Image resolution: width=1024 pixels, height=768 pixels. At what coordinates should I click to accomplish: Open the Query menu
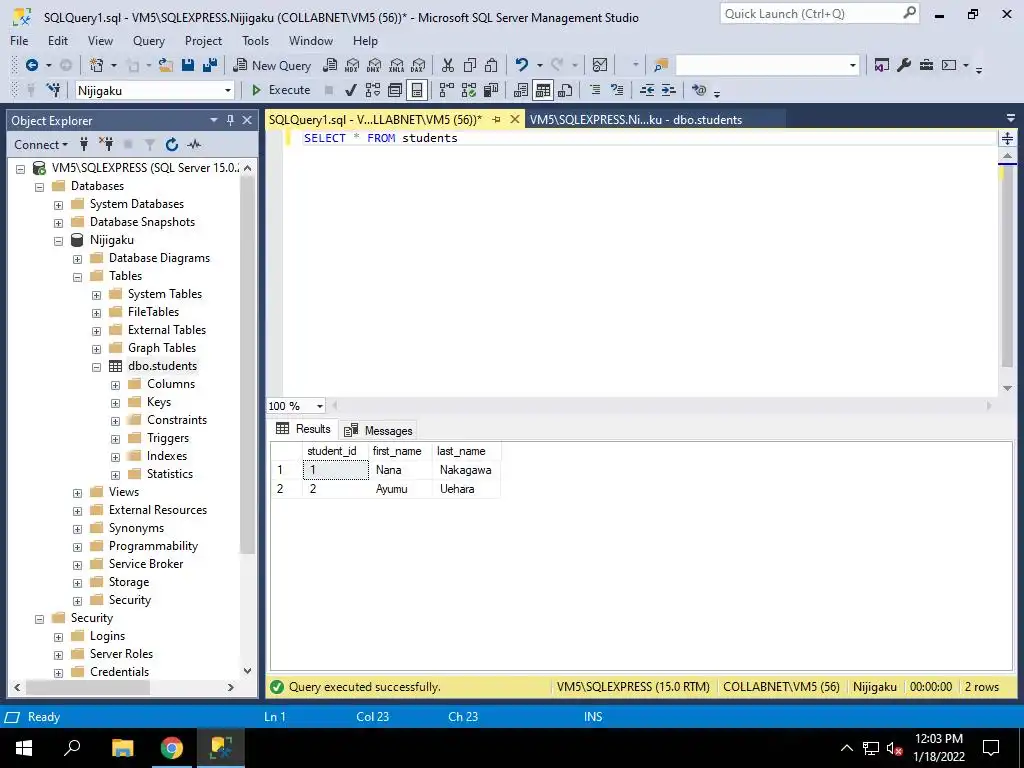coord(149,40)
